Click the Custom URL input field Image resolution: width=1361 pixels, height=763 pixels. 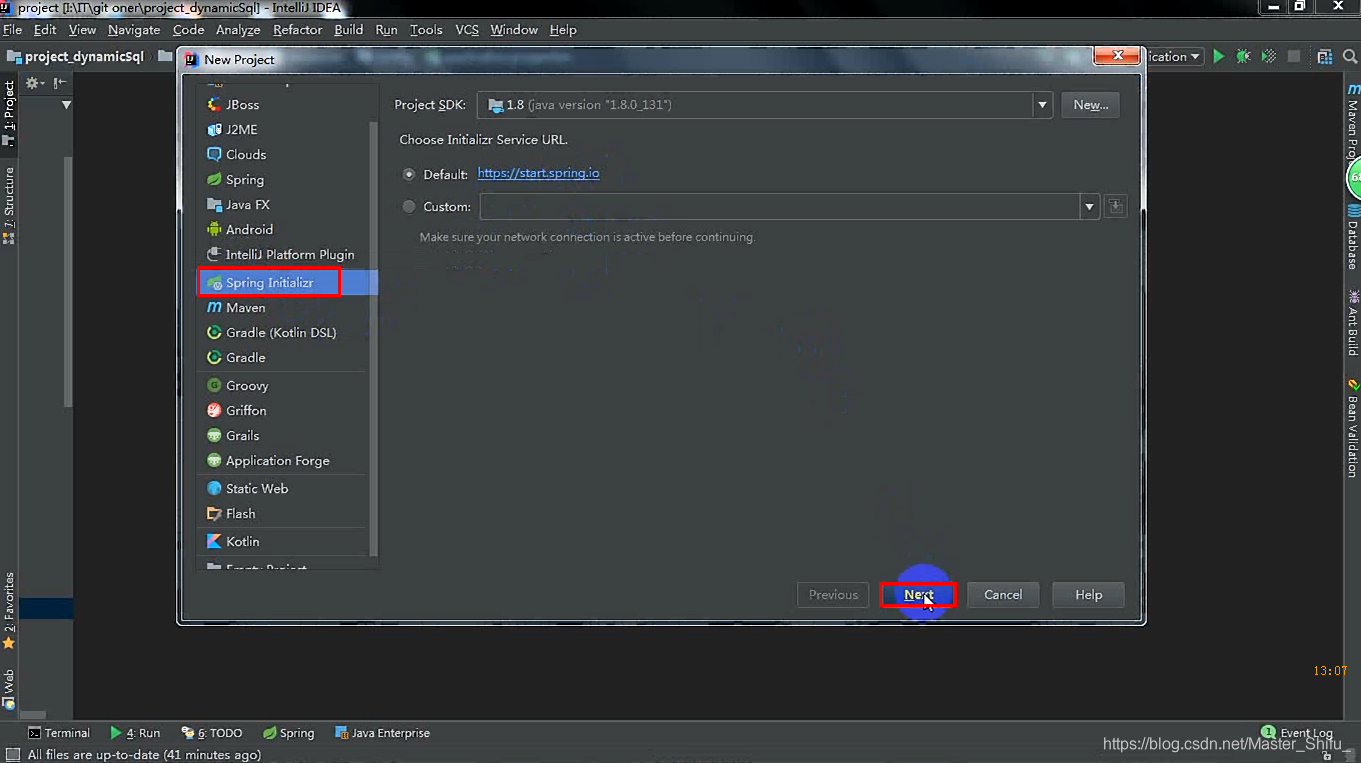pos(780,207)
